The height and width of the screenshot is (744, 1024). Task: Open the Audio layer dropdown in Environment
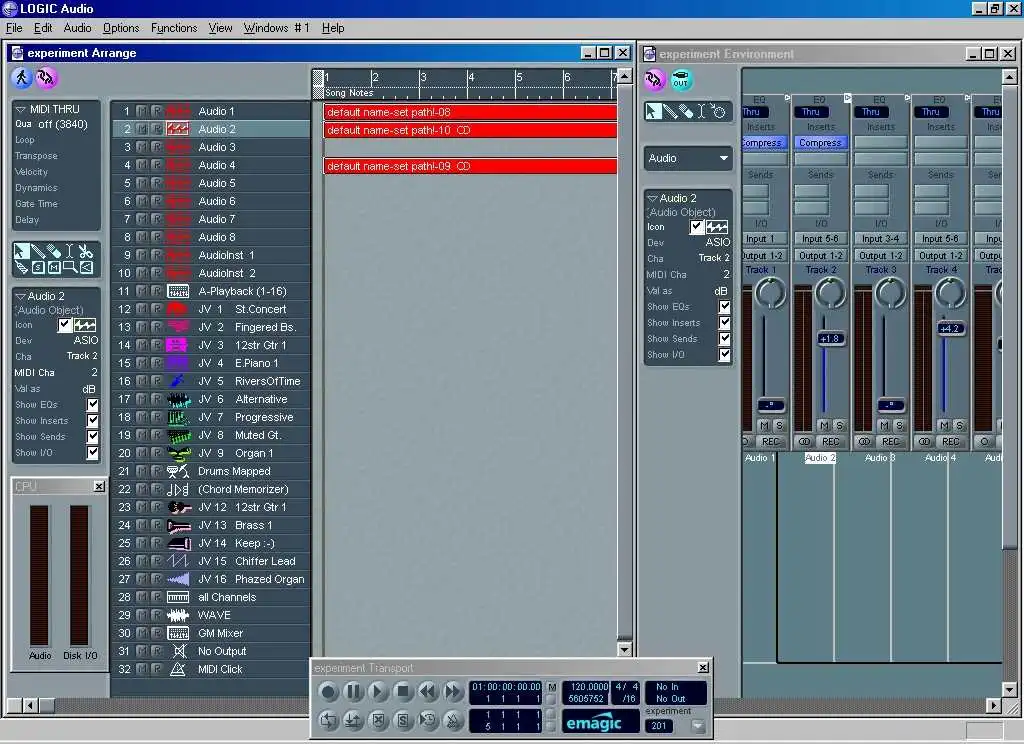(688, 158)
